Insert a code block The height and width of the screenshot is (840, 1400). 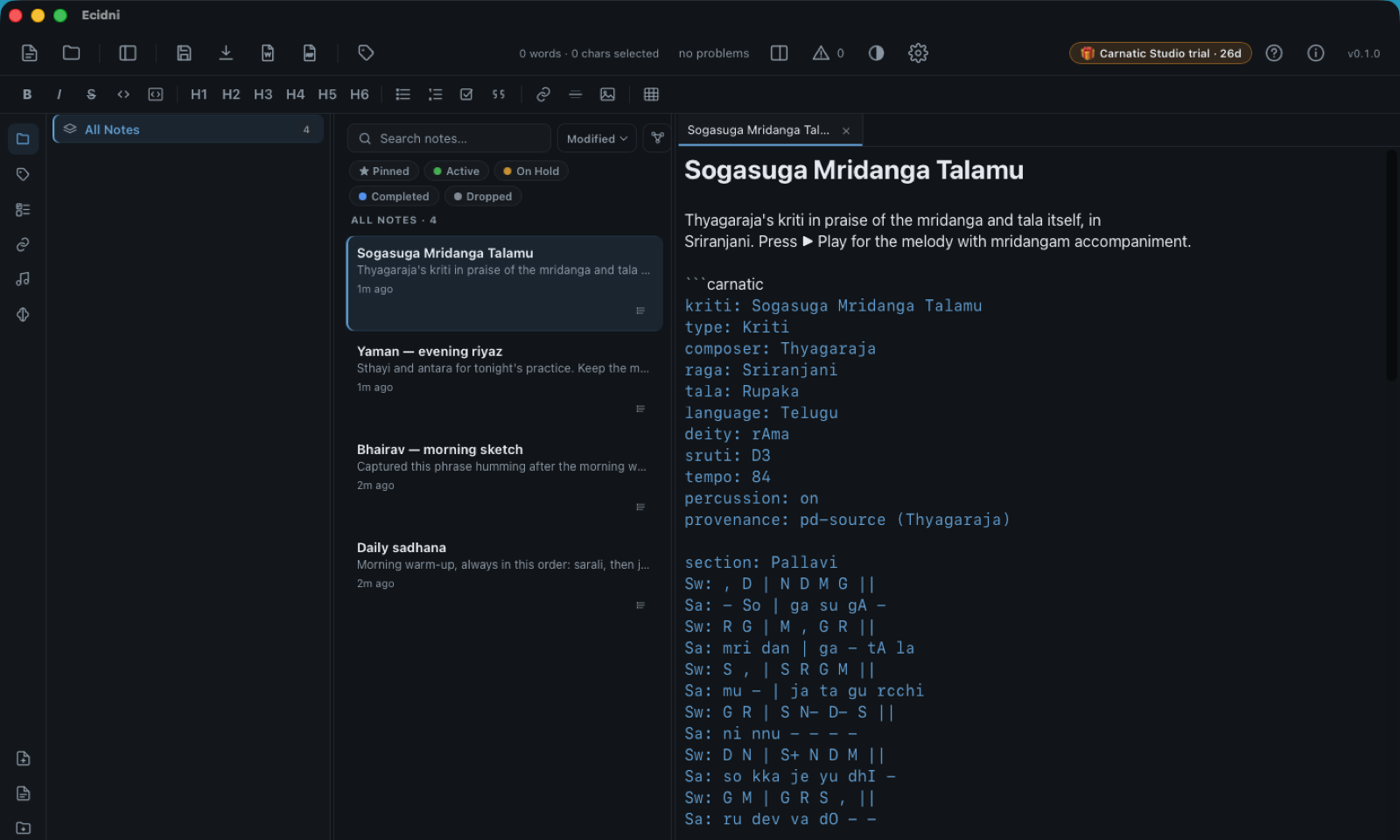(x=156, y=94)
